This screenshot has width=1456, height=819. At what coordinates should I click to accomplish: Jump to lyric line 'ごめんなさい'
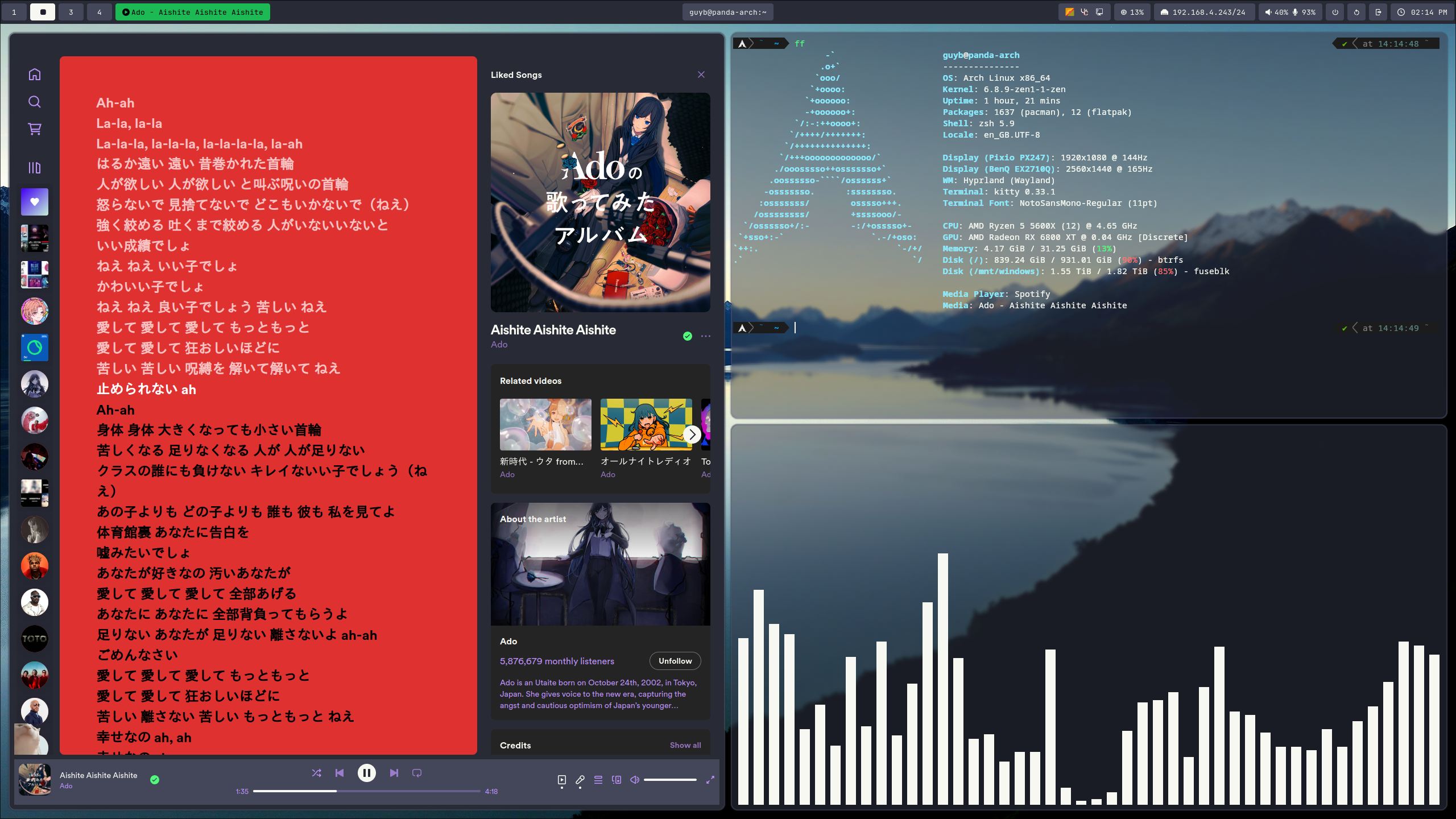coord(137,655)
